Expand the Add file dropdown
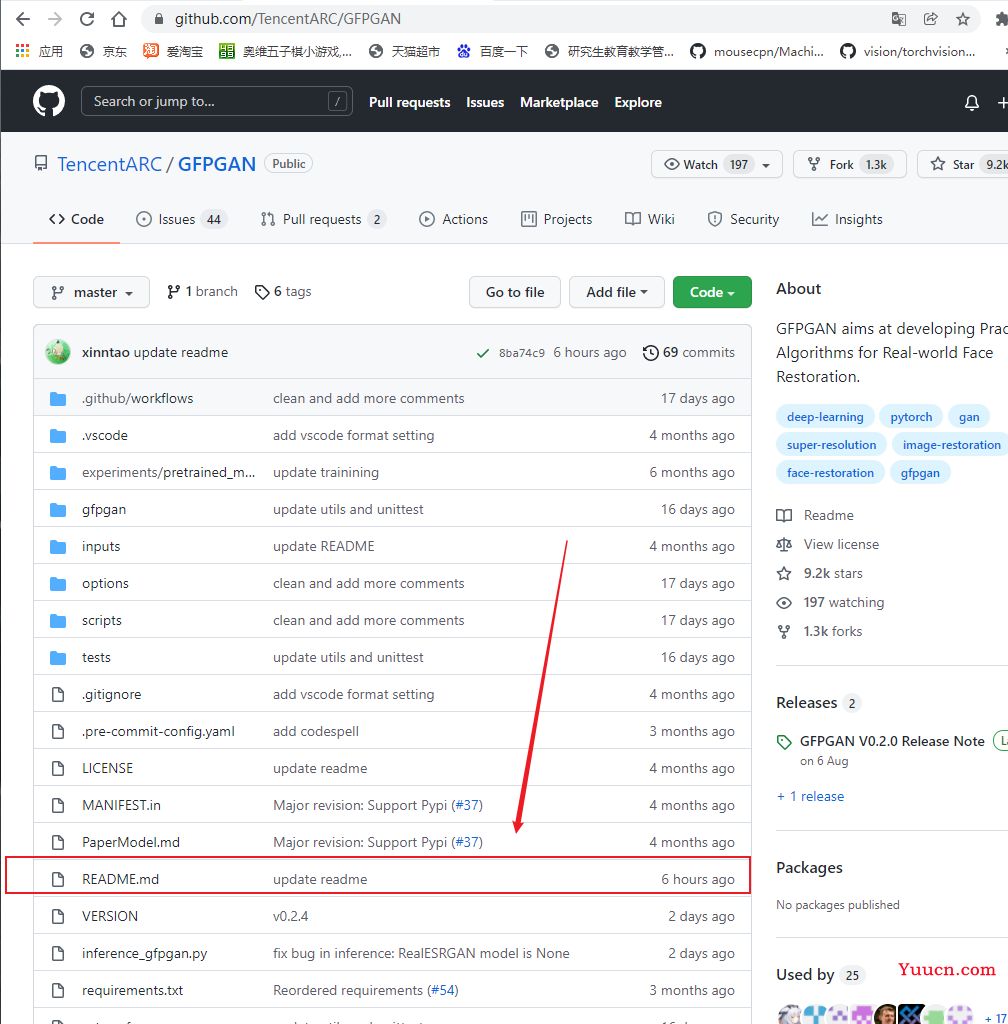The height and width of the screenshot is (1024, 1008). point(616,292)
